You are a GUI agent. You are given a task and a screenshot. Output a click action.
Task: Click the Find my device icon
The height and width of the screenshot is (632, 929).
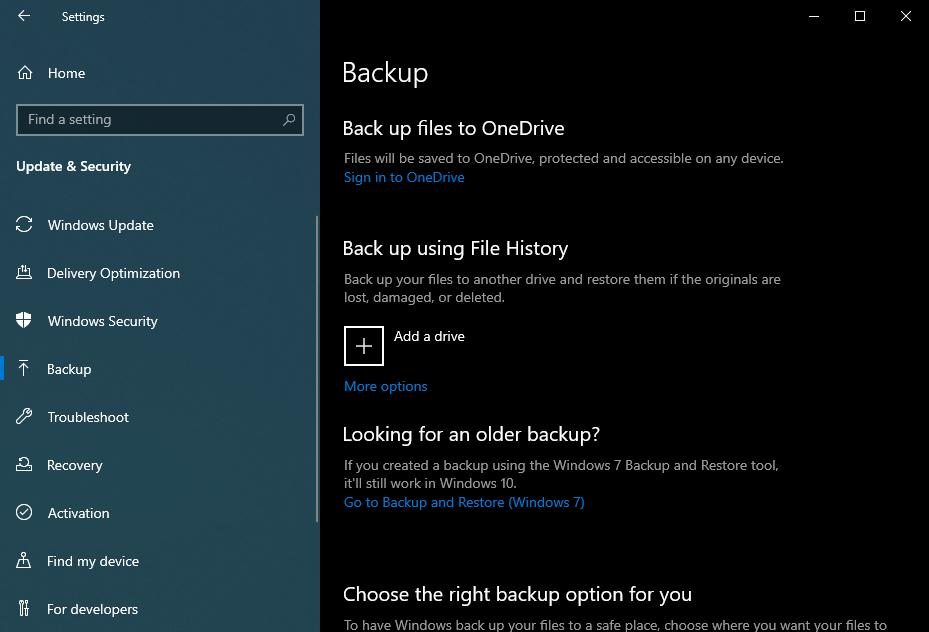click(x=25, y=561)
